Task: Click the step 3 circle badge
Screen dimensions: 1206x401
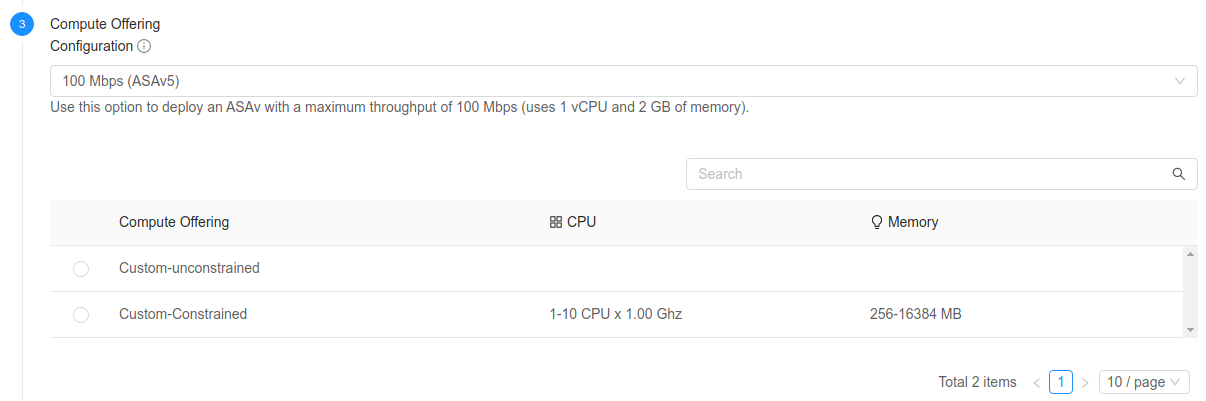Action: click(22, 24)
